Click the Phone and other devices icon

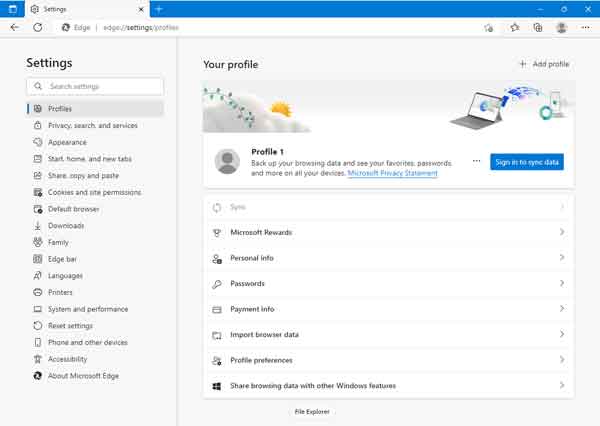pyautogui.click(x=38, y=342)
